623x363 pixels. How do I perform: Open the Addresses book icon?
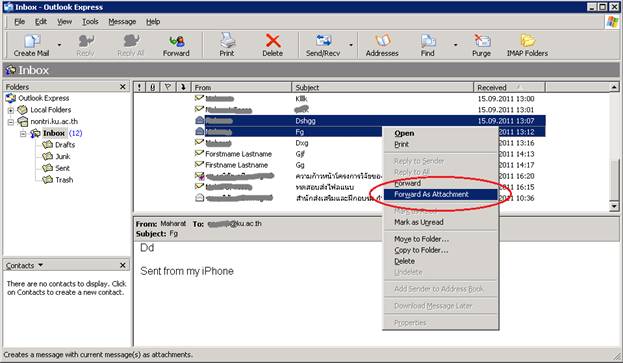(x=382, y=45)
